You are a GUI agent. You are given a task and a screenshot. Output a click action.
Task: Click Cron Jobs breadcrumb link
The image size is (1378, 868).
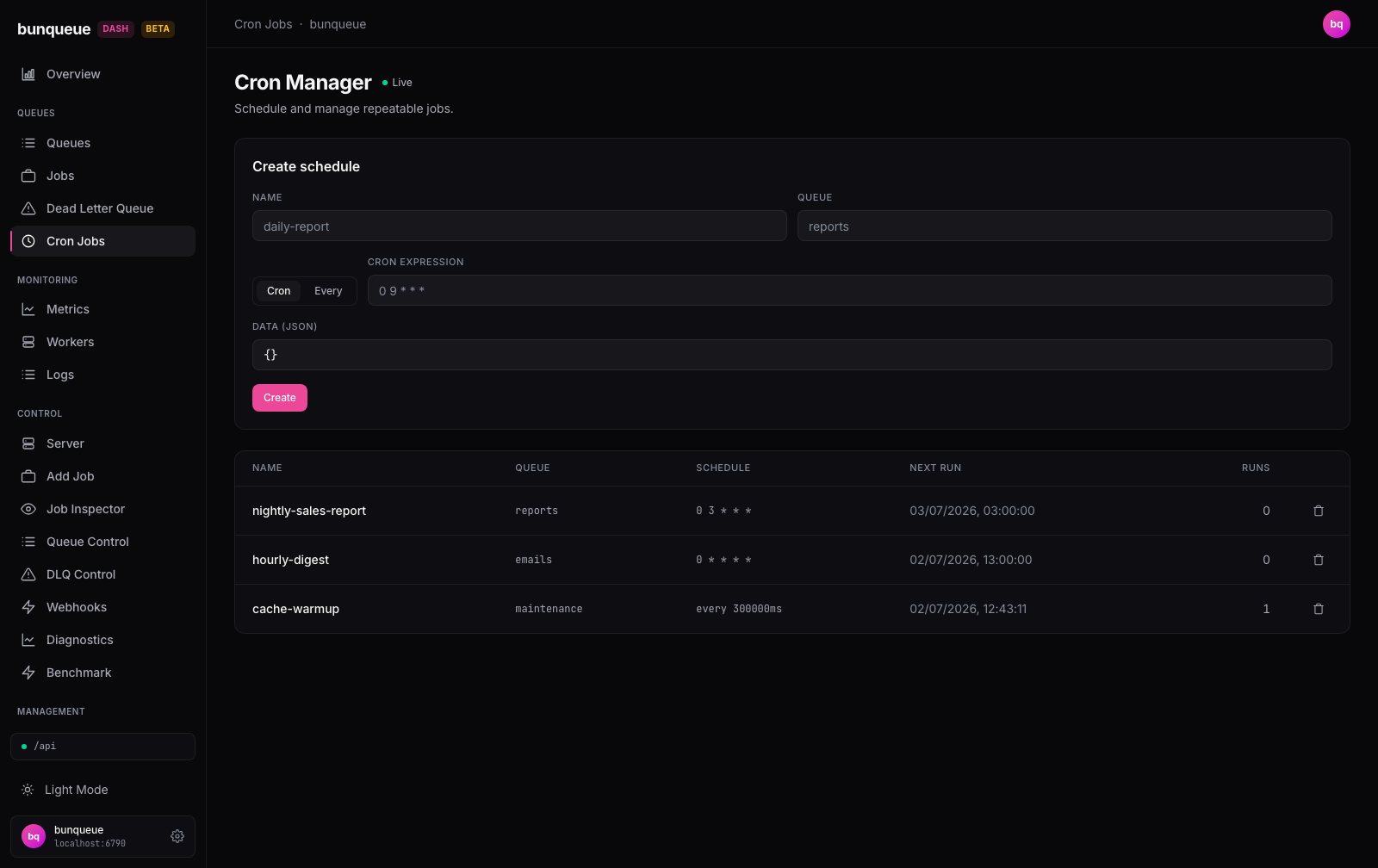[263, 24]
